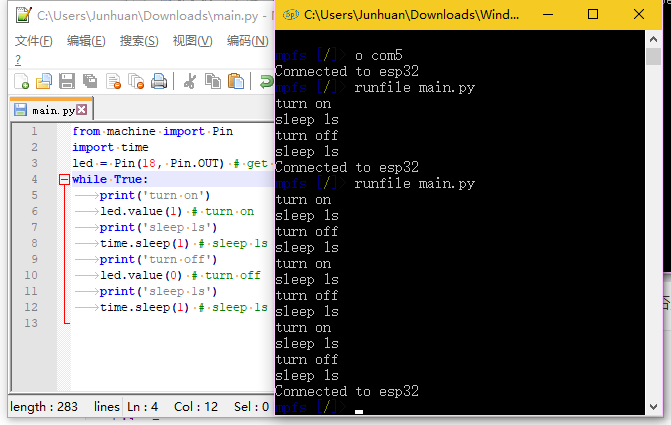
Task: Click the terminal scrollbar down arrow
Action: coord(653,407)
